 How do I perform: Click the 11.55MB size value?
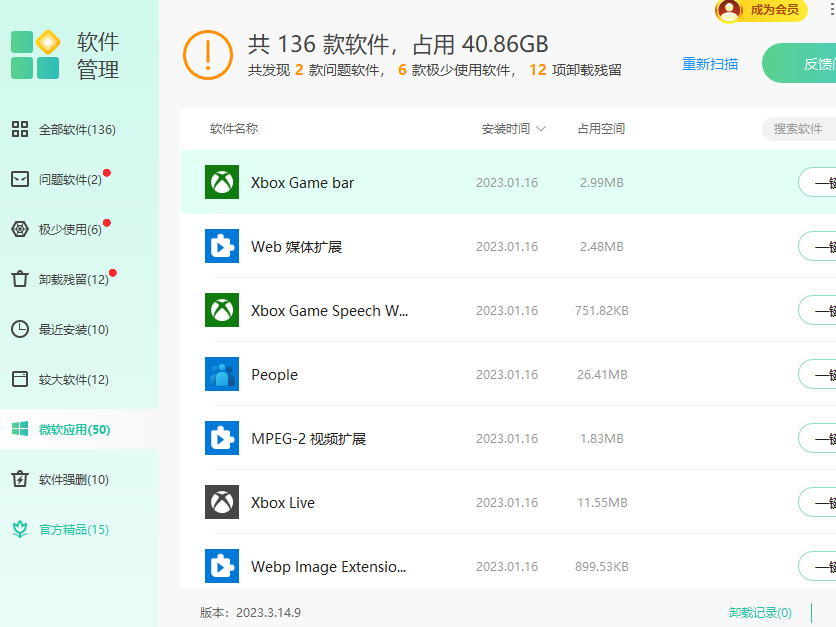coord(602,502)
